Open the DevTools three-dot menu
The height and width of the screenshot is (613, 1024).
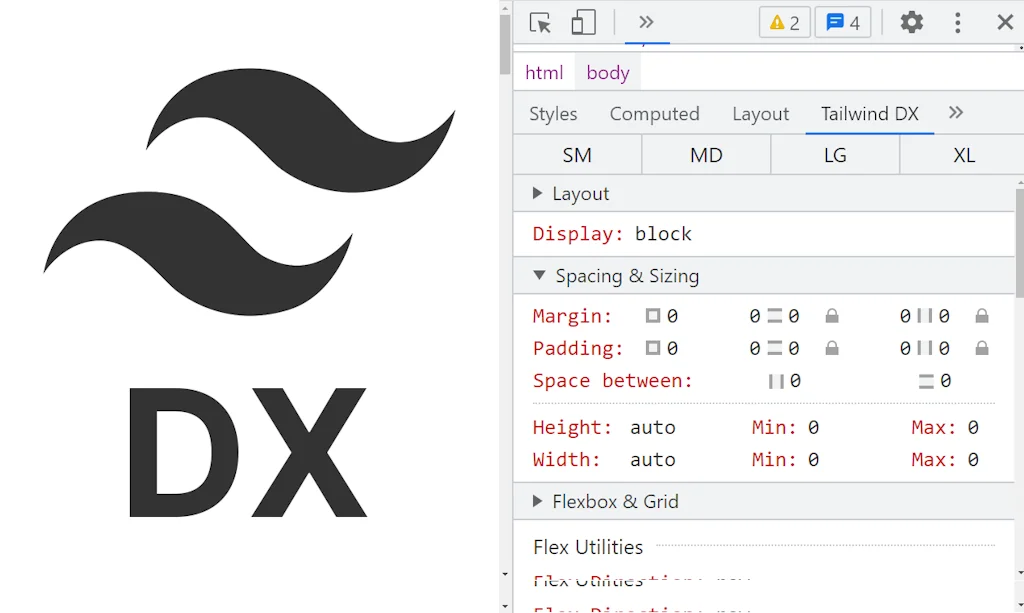[958, 23]
